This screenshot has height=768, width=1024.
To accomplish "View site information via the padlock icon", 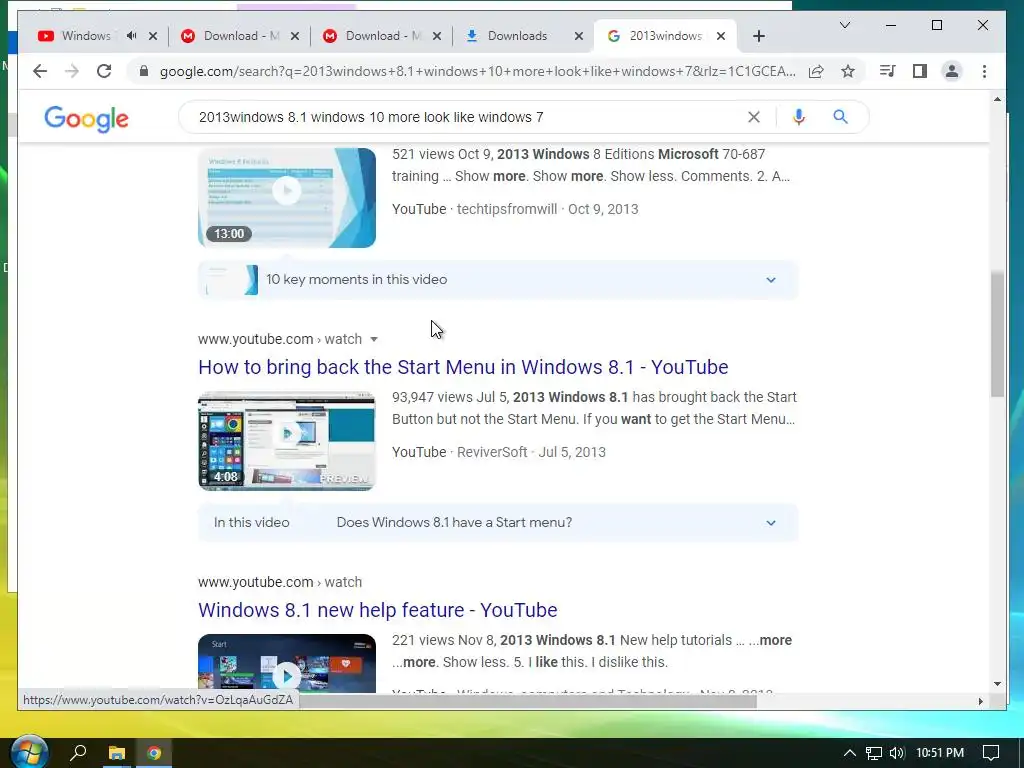I will tap(144, 71).
